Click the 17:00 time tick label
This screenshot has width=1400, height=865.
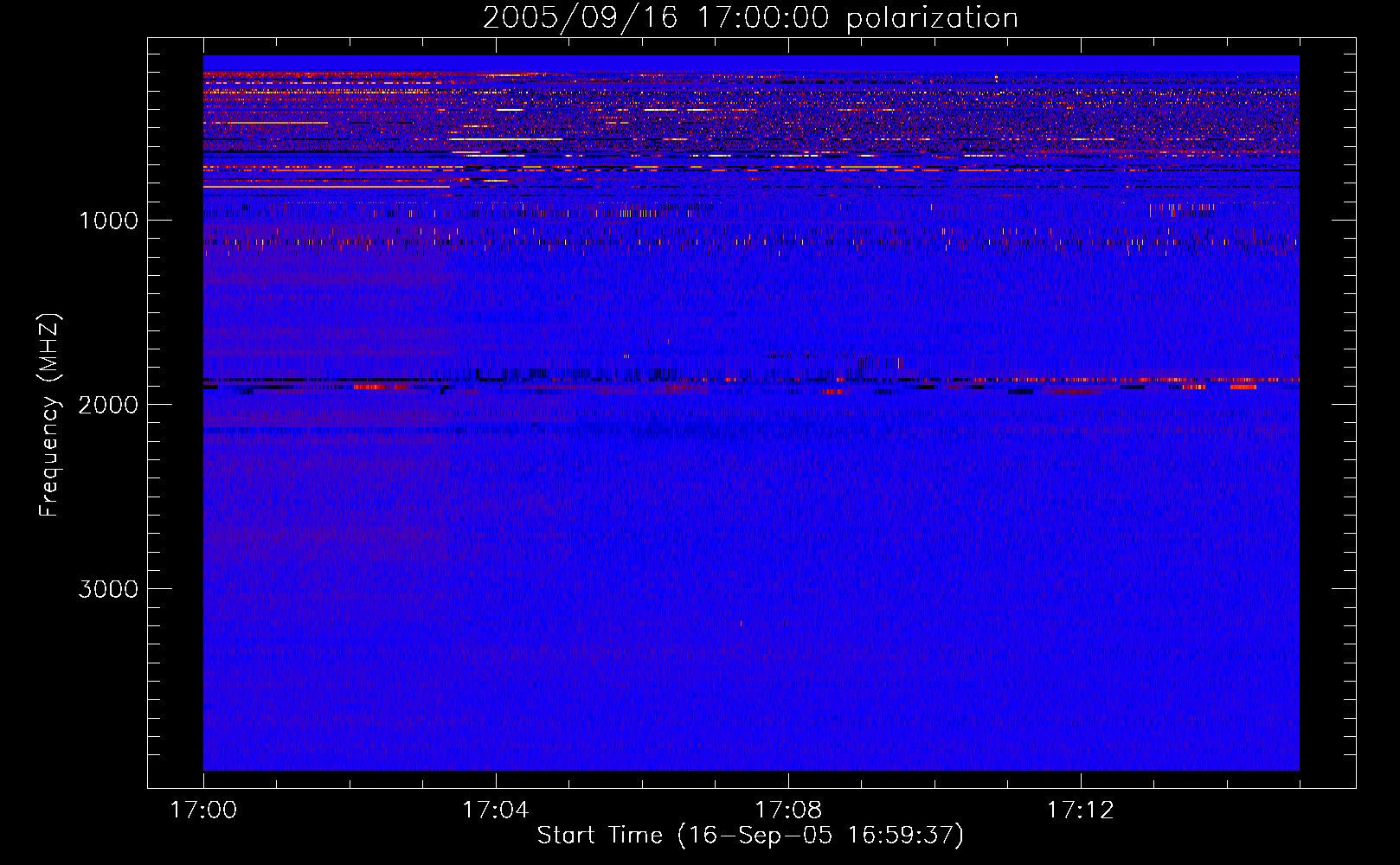[203, 811]
